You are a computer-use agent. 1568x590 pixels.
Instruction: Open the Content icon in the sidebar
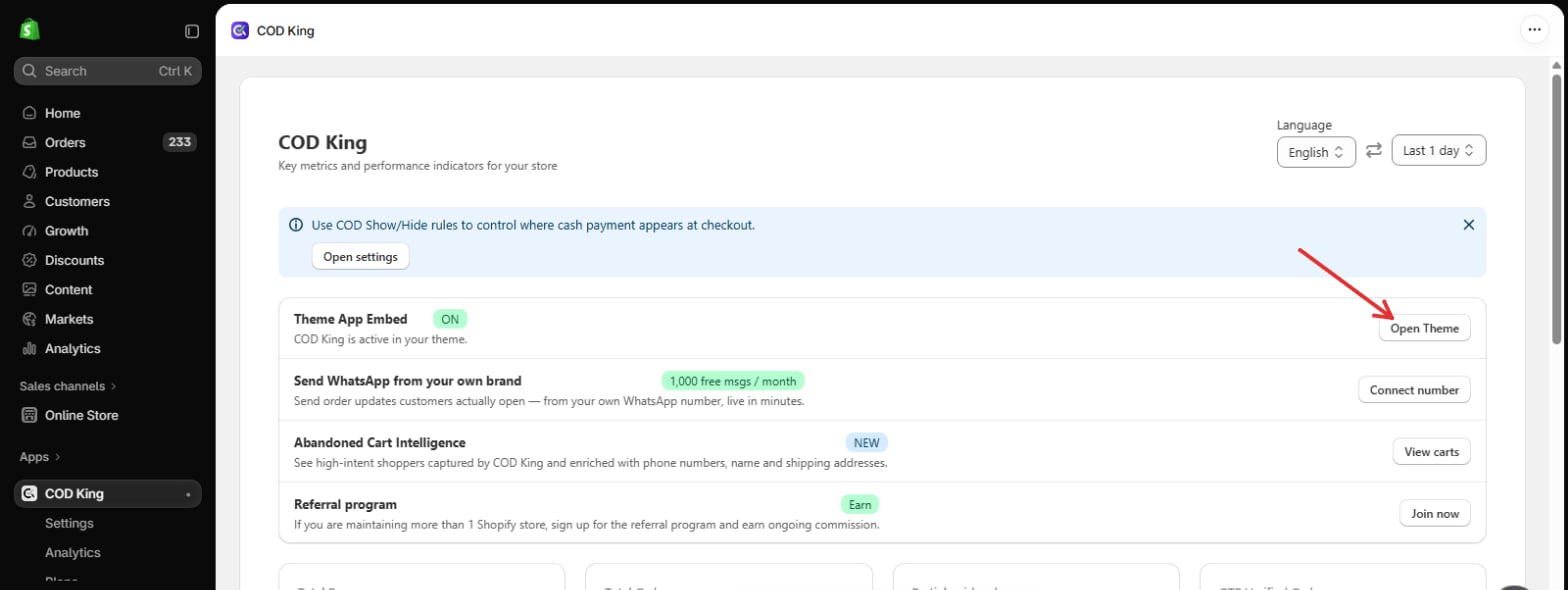tap(29, 290)
